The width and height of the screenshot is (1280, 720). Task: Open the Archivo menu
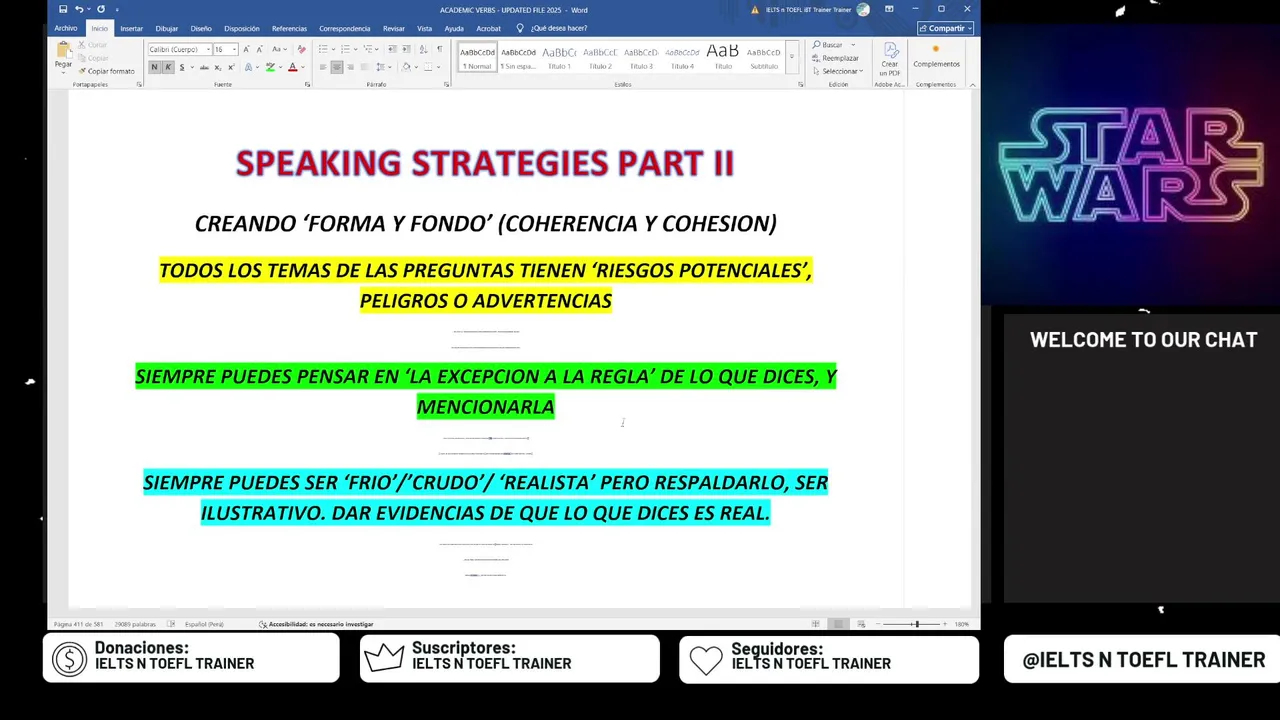tap(66, 28)
